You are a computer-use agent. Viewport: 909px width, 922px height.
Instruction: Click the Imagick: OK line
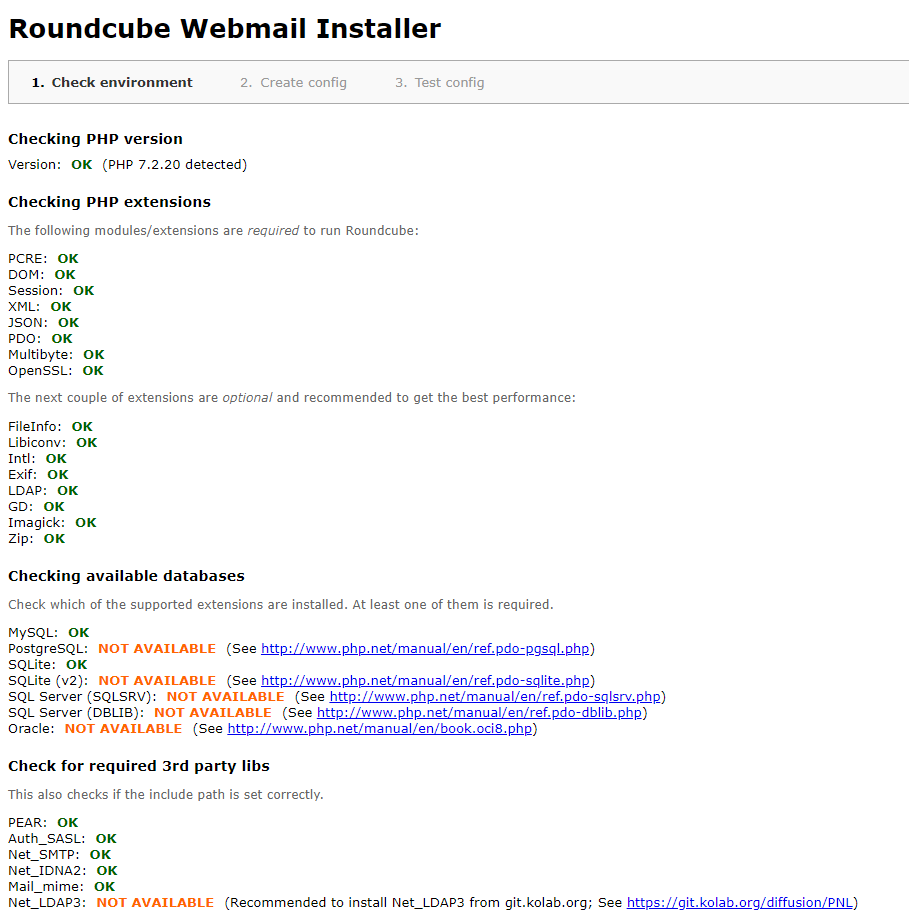pos(52,523)
